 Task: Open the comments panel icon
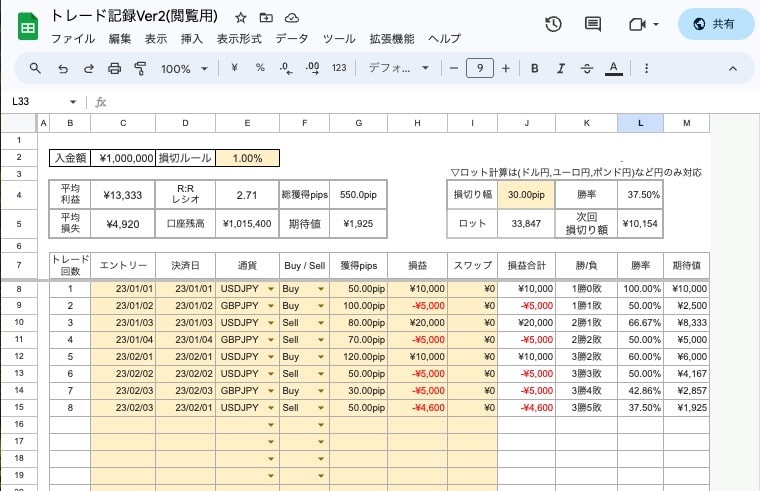tap(593, 24)
